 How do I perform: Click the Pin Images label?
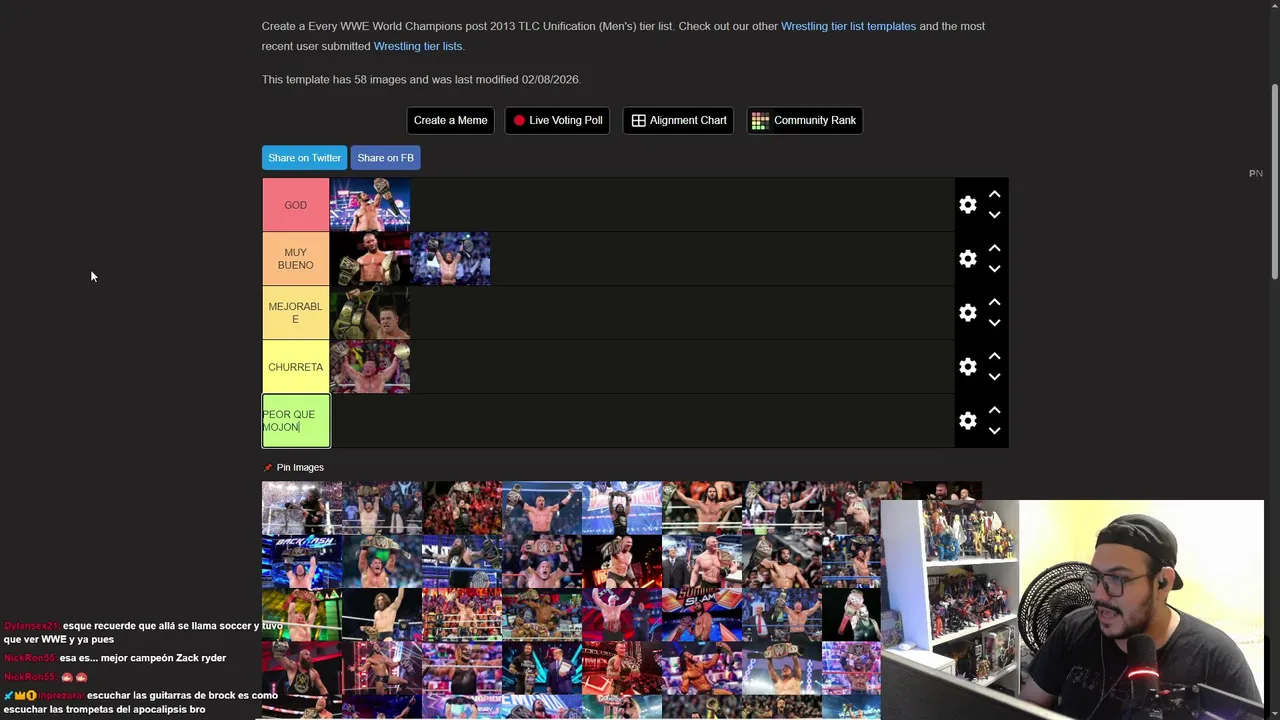(300, 468)
